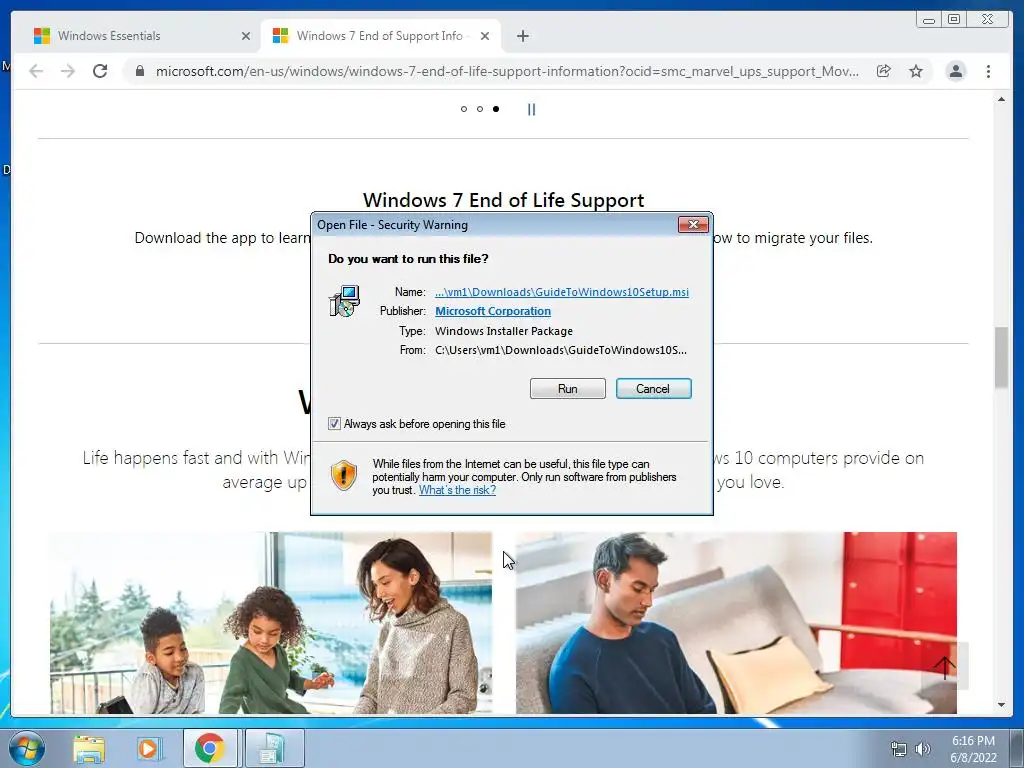This screenshot has height=768, width=1024.
Task: Click the Run button in security warning
Action: [x=568, y=389]
